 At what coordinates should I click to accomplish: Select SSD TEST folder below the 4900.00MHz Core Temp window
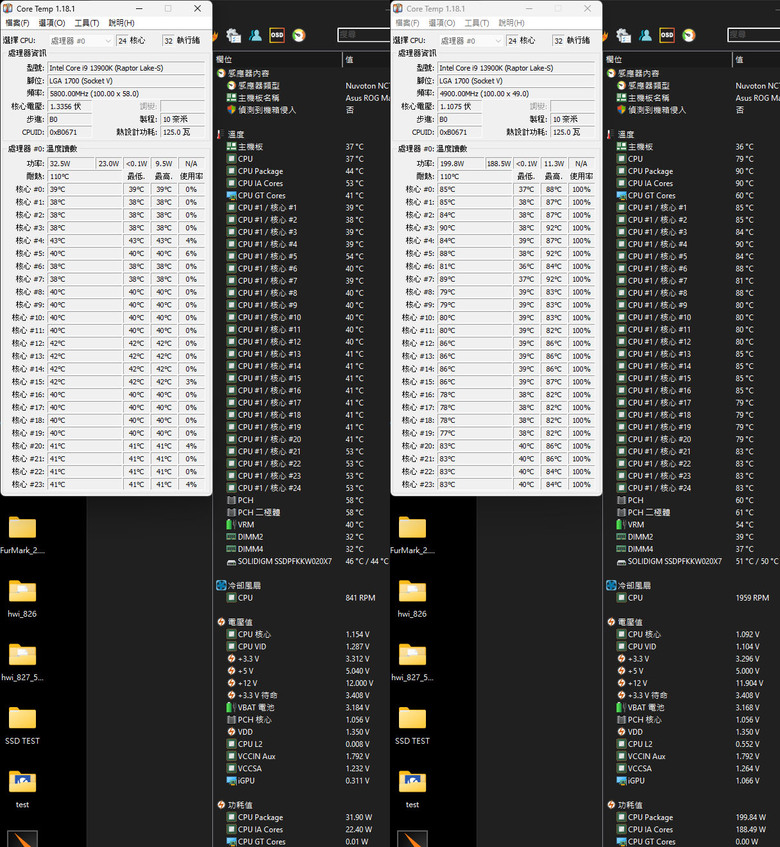click(x=412, y=725)
